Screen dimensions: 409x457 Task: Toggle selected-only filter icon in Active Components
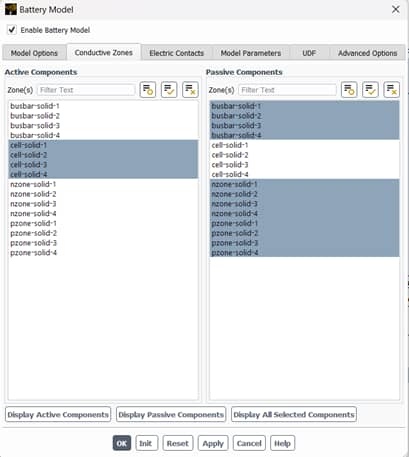148,90
